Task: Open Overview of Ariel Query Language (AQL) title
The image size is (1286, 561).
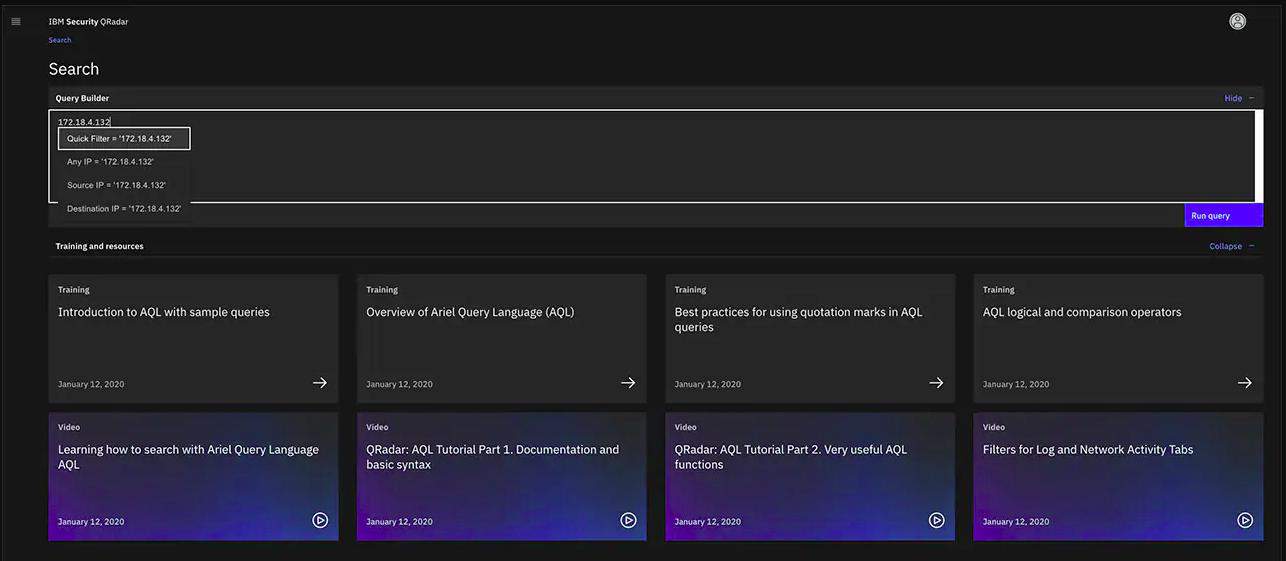Action: click(x=470, y=312)
